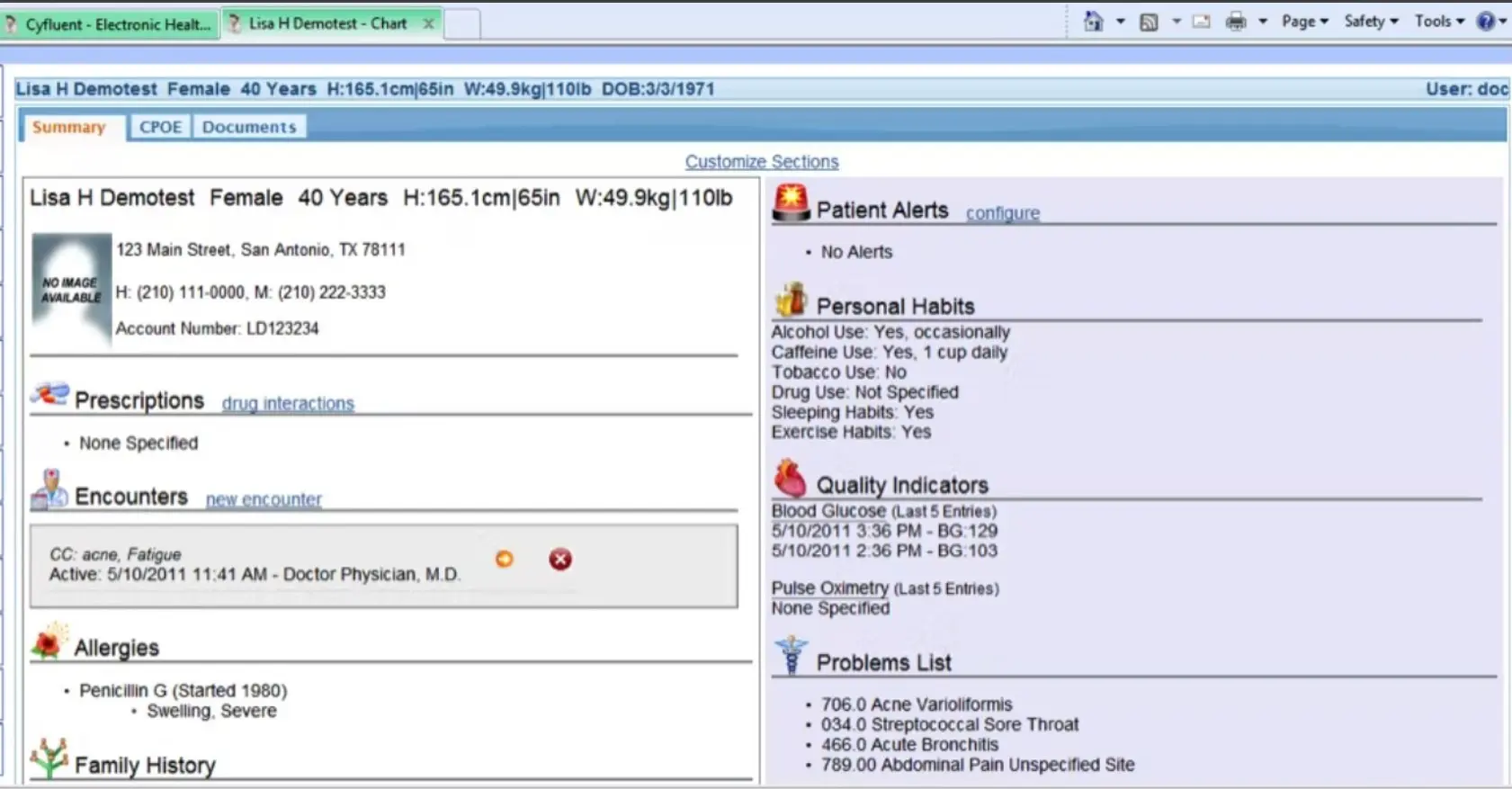Click the Blood Glucose link
Screen dimensions: 1512x789
[828, 511]
